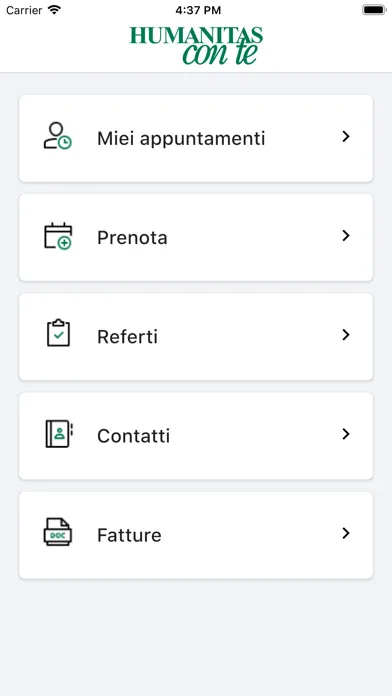Open Prenota using the right chevron
Viewport: 392px width, 696px height.
pos(346,236)
